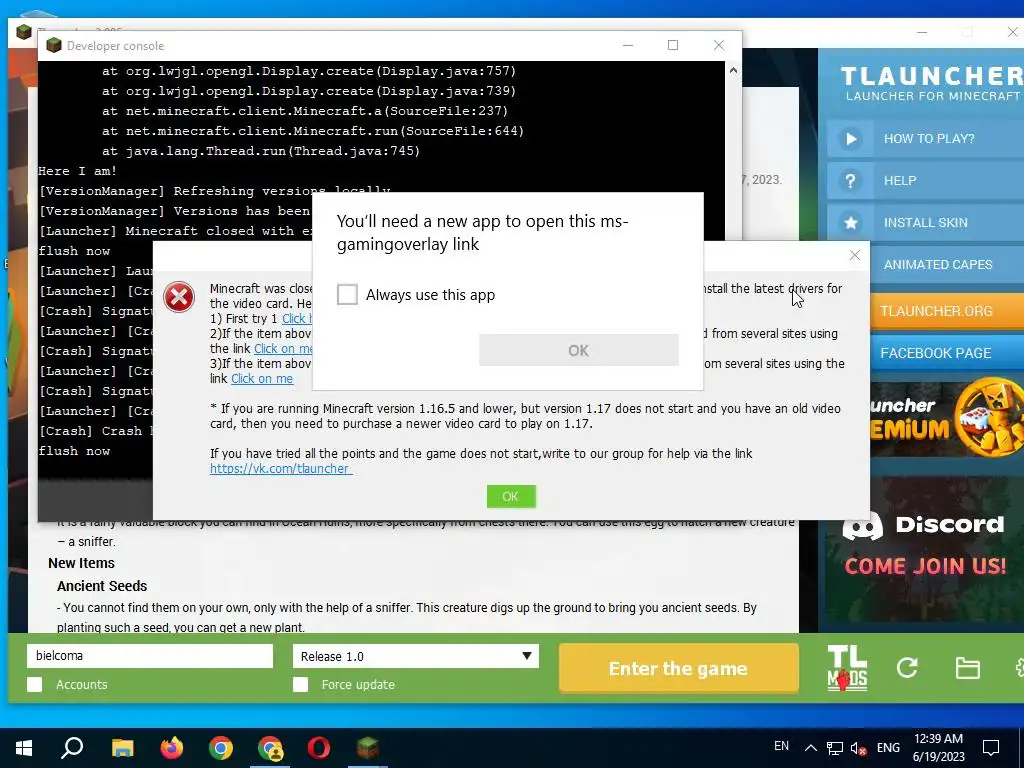Click the 'Ancient Seeds' heading text

click(x=102, y=586)
